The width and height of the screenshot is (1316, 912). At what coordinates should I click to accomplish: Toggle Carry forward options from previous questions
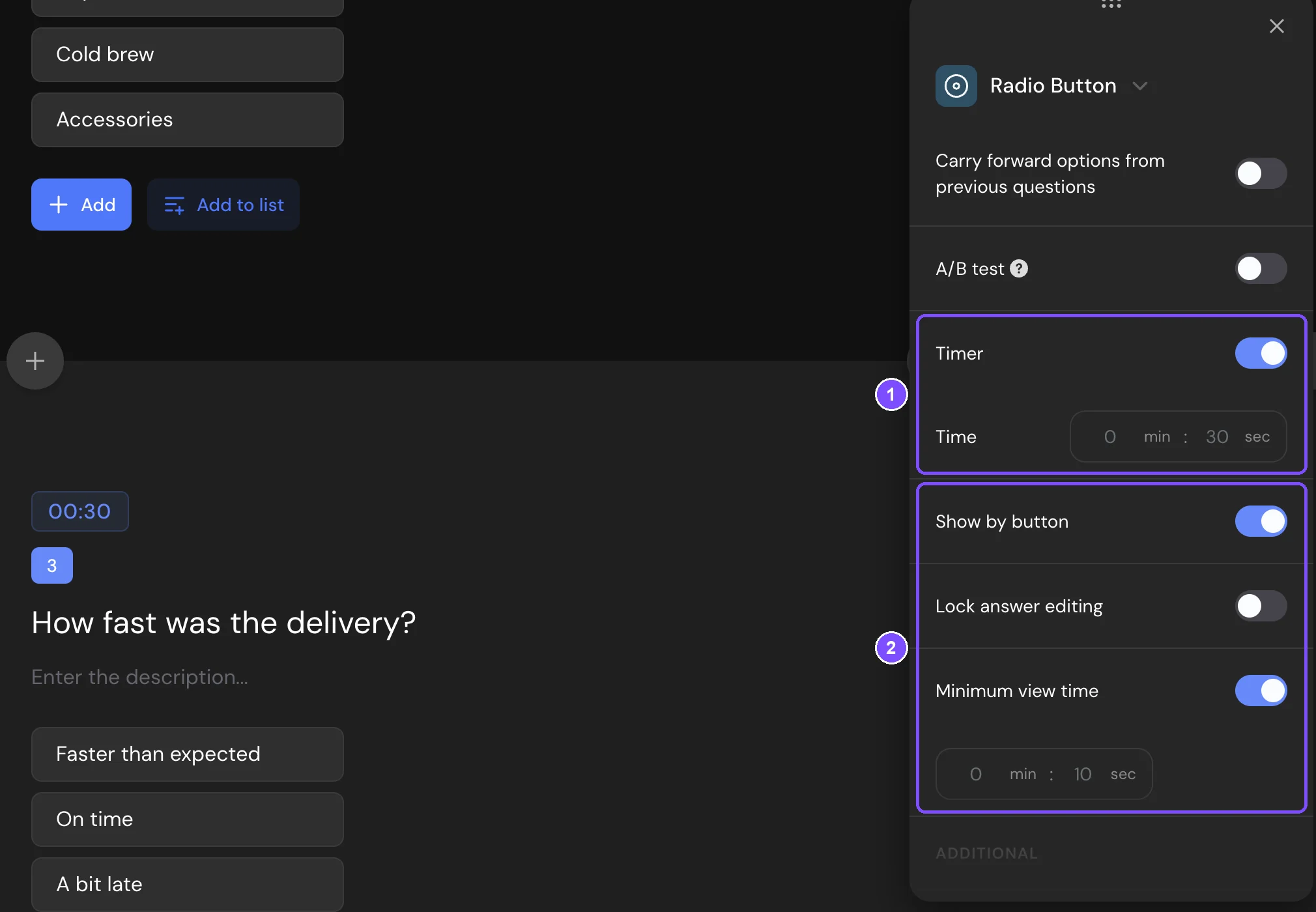coord(1261,173)
